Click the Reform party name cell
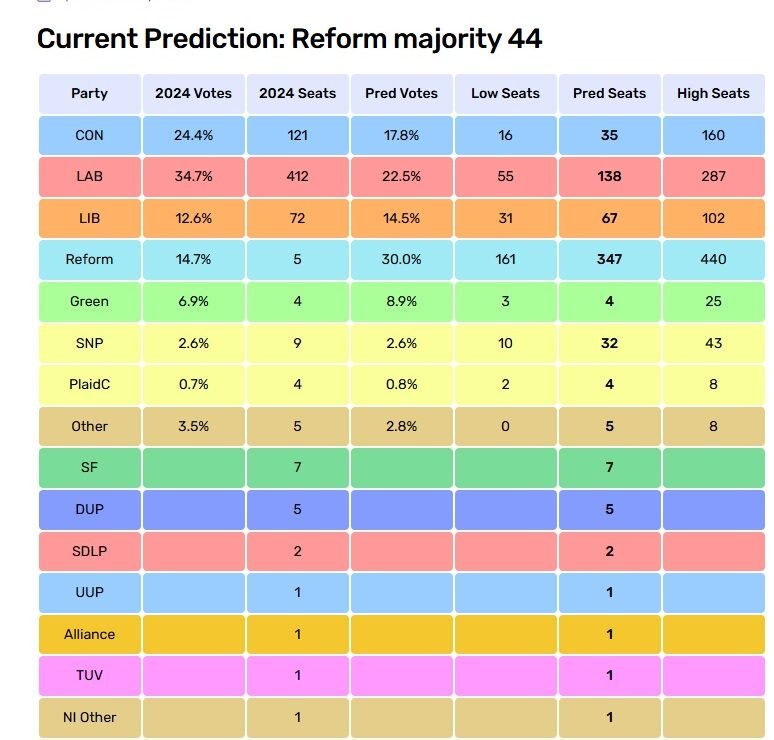 (89, 259)
